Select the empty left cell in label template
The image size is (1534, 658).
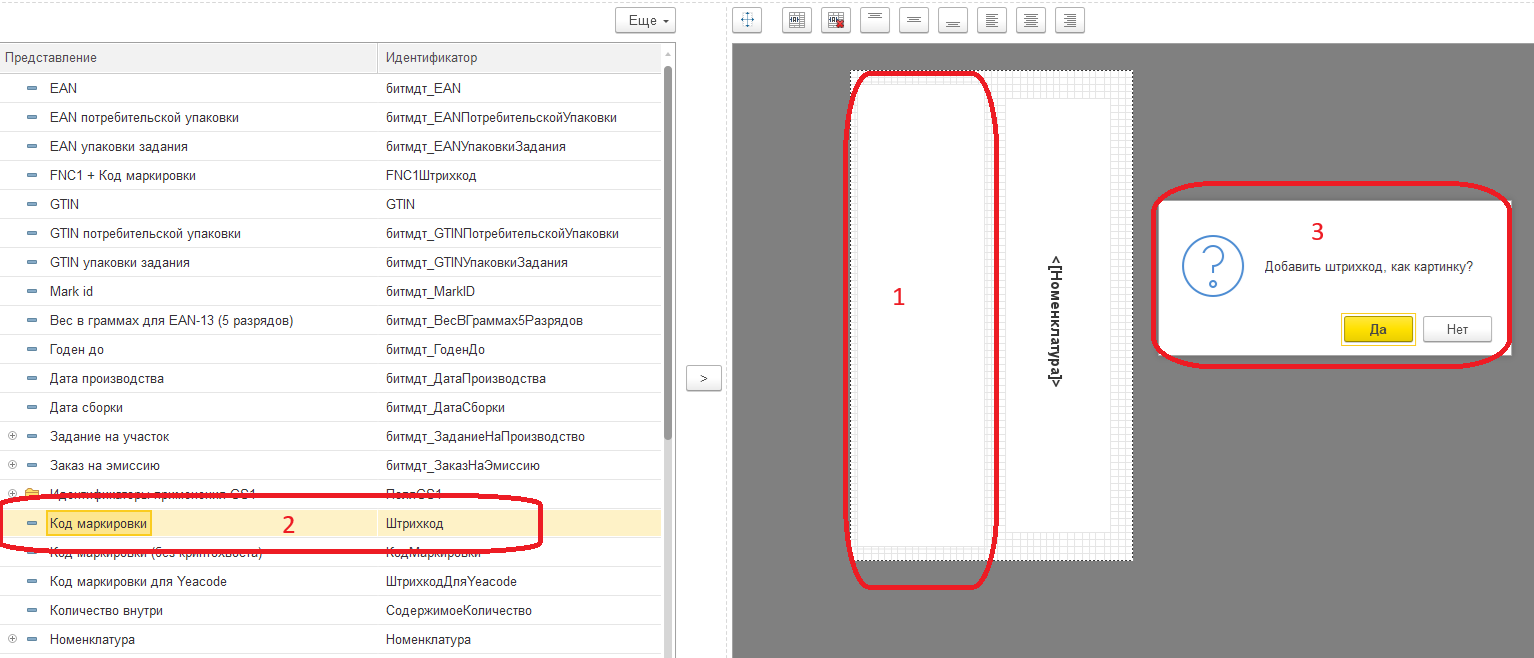click(x=921, y=313)
